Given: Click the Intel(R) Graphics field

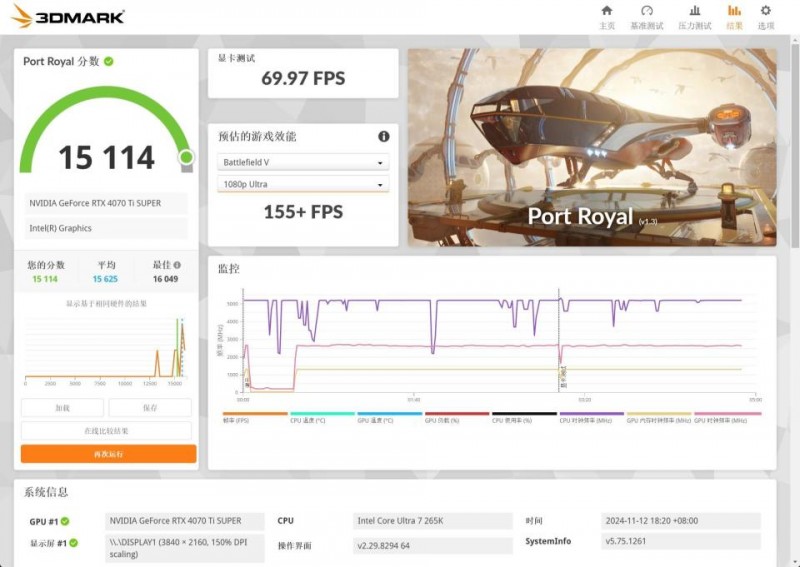Looking at the screenshot, I should pyautogui.click(x=106, y=228).
